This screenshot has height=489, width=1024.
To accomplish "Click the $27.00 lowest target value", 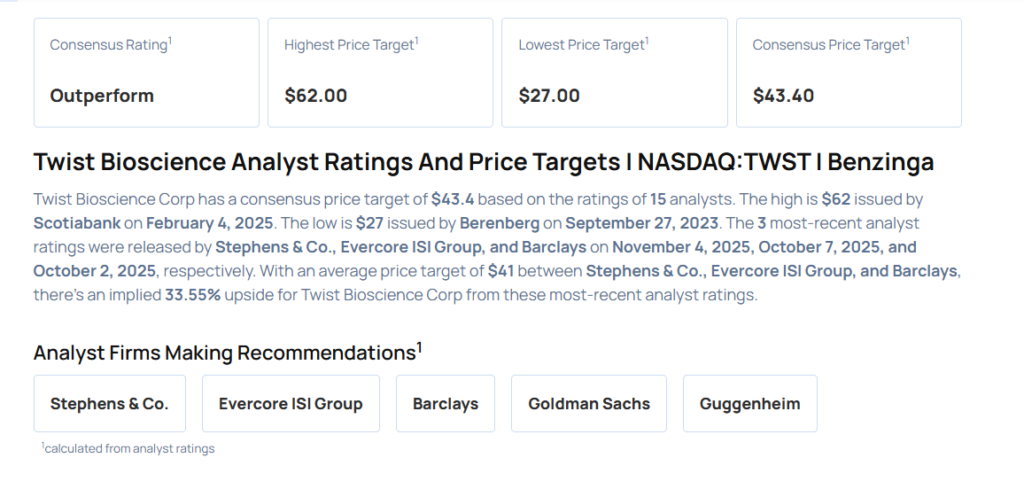I will (x=549, y=96).
